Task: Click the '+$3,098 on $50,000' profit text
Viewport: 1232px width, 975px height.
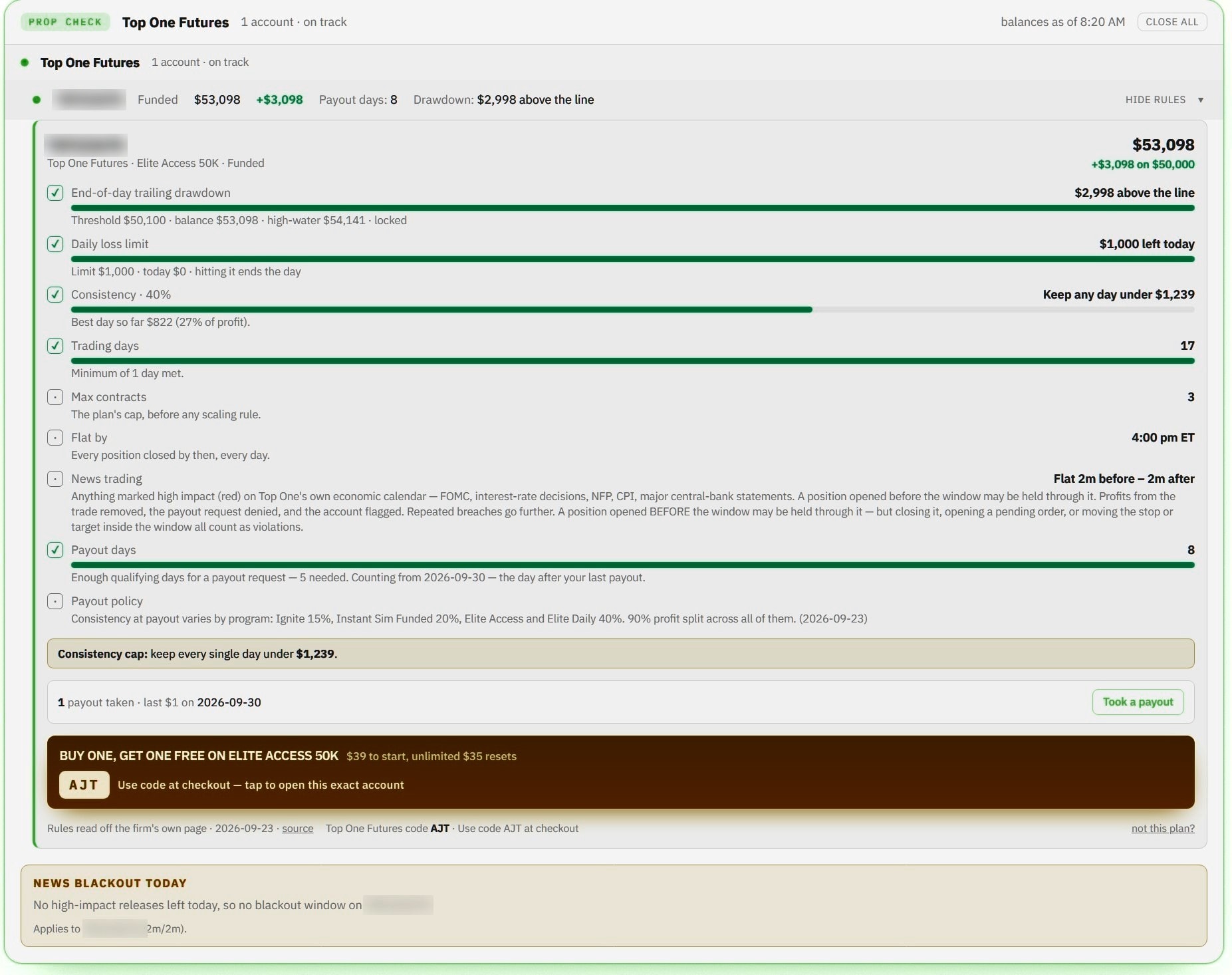Action: pos(1142,164)
